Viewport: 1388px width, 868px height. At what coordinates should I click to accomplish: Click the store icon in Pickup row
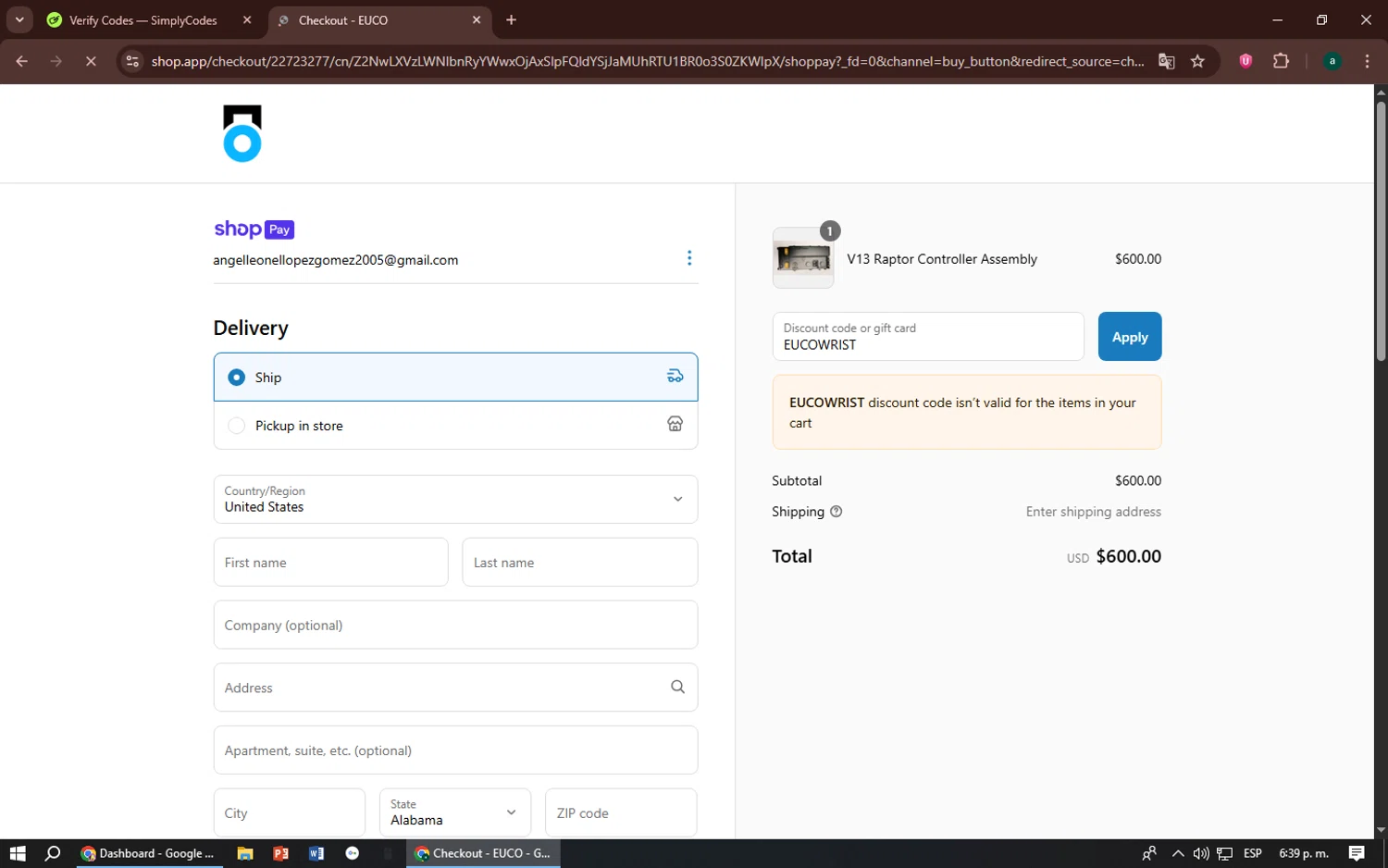675,424
